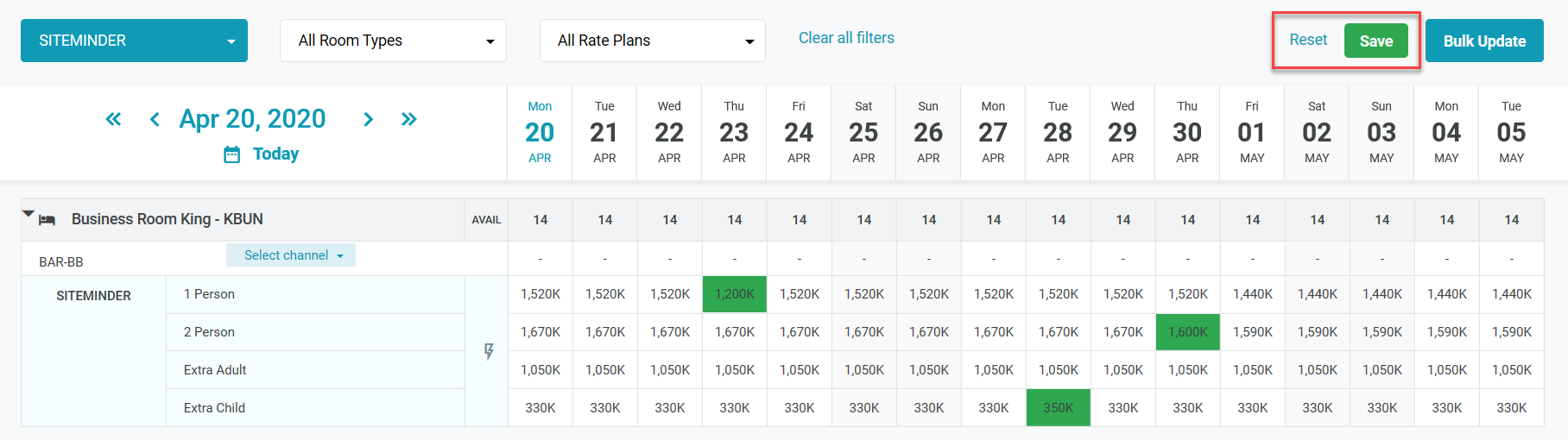Click the Clear all filters link

tap(846, 38)
